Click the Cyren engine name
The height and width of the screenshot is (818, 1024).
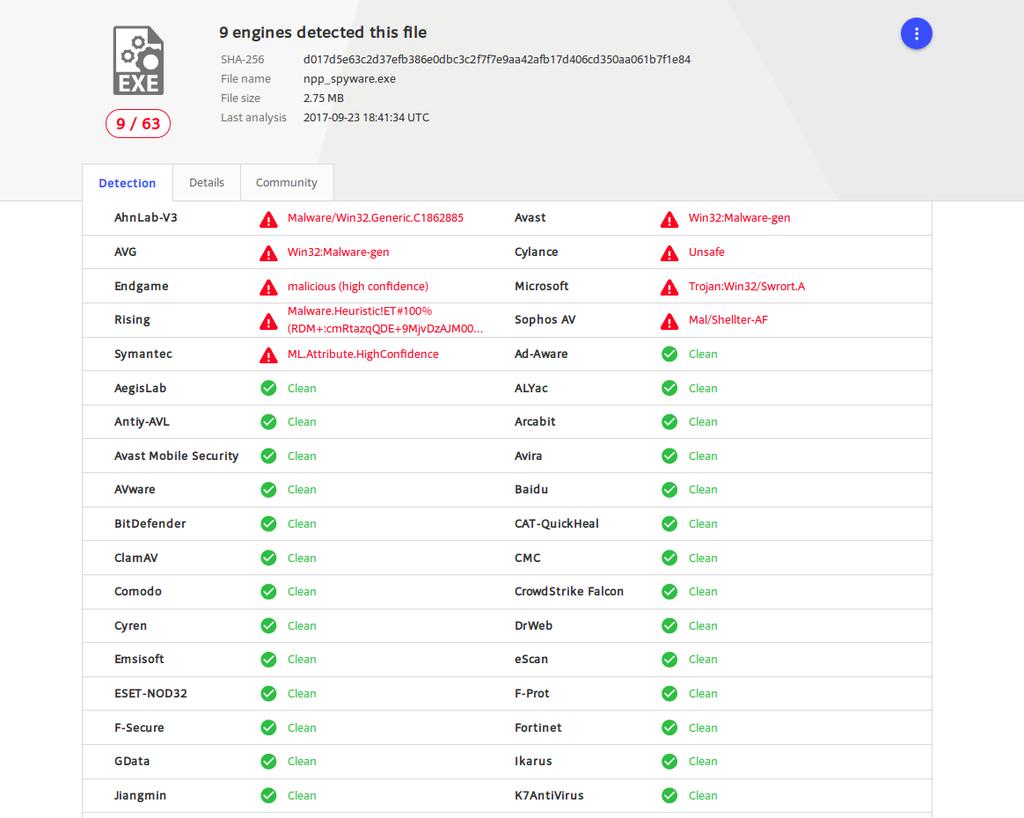click(131, 625)
